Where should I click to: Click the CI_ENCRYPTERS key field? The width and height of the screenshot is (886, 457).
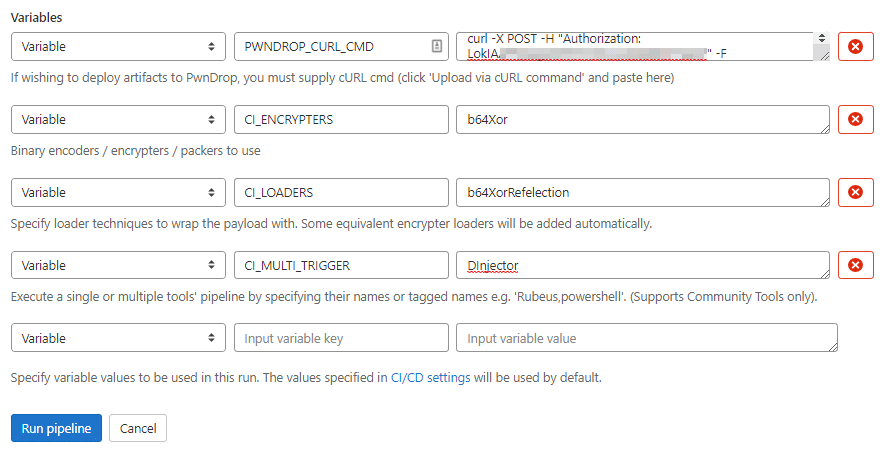tap(340, 119)
